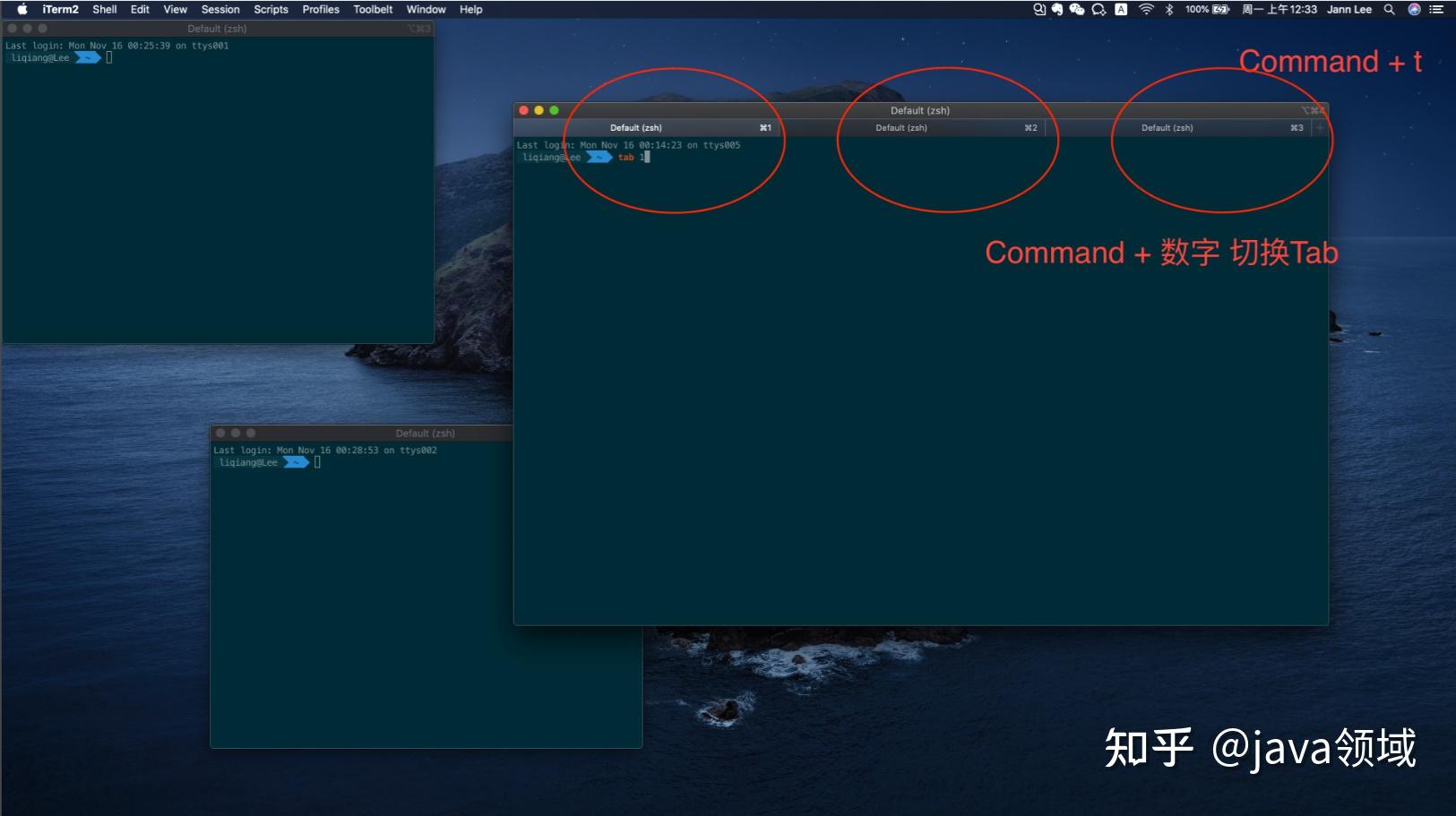This screenshot has width=1456, height=816.
Task: Click the Spotlight search magnifier icon
Action: 1390,11
